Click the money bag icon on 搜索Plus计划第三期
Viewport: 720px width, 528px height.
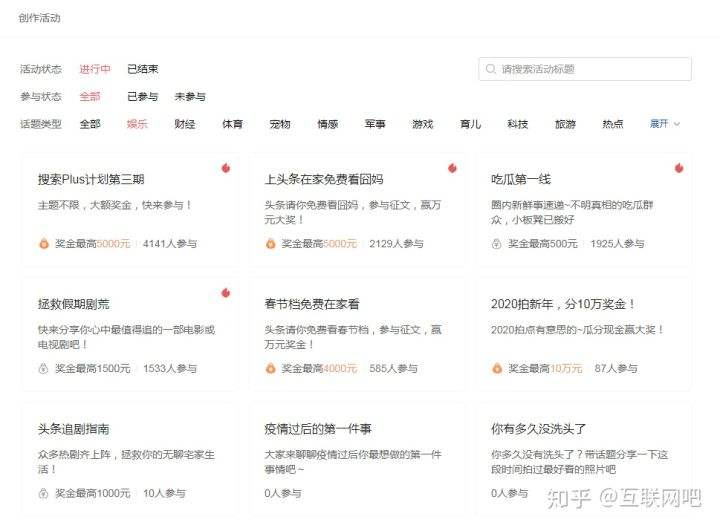pos(44,243)
